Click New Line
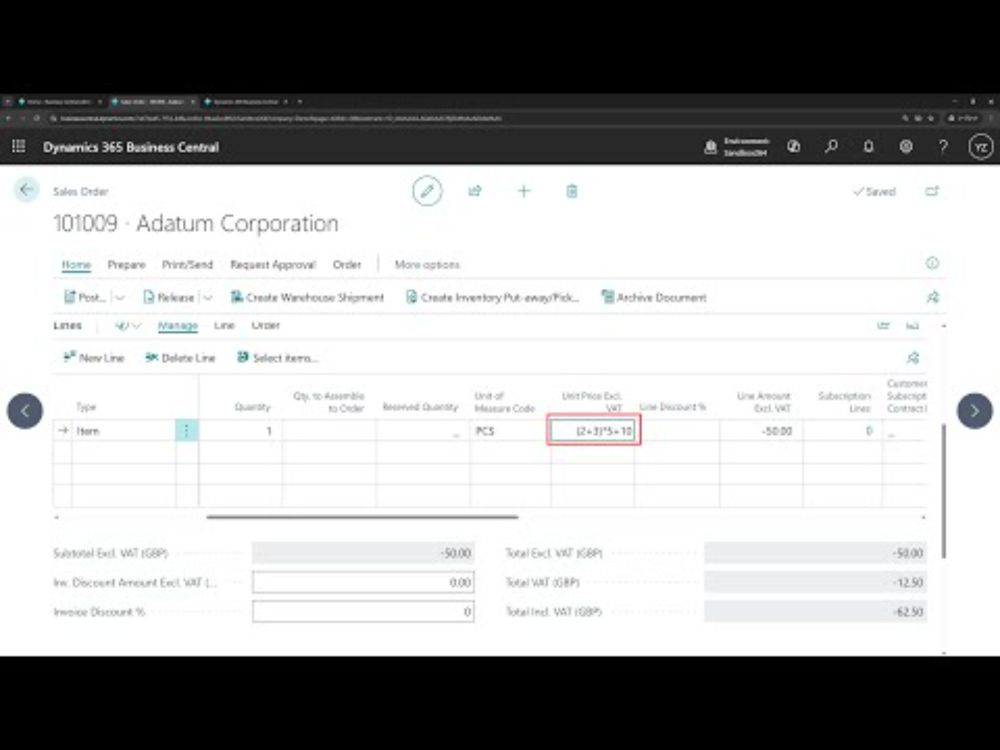Viewport: 1000px width, 750px height. 94,358
